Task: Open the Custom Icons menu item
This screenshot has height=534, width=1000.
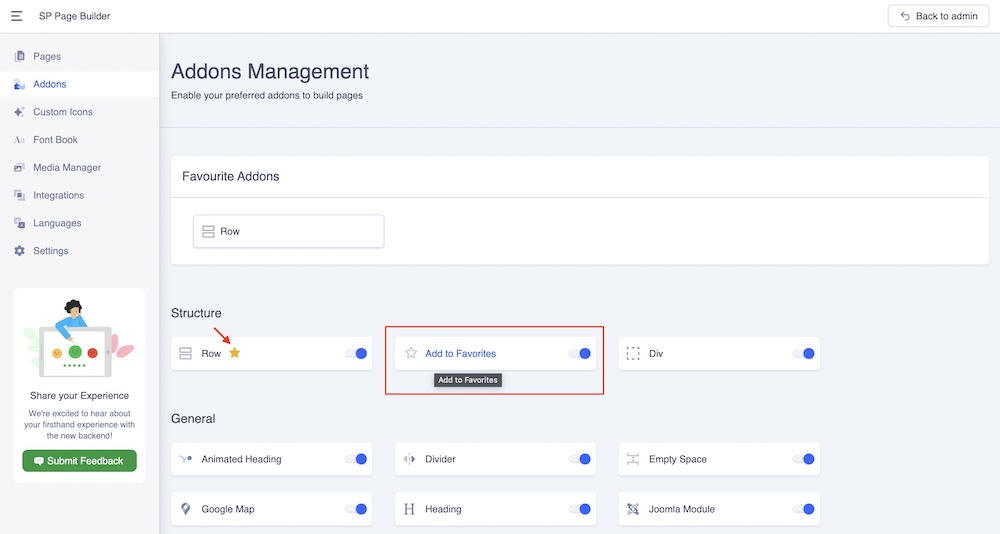Action: pos(63,112)
